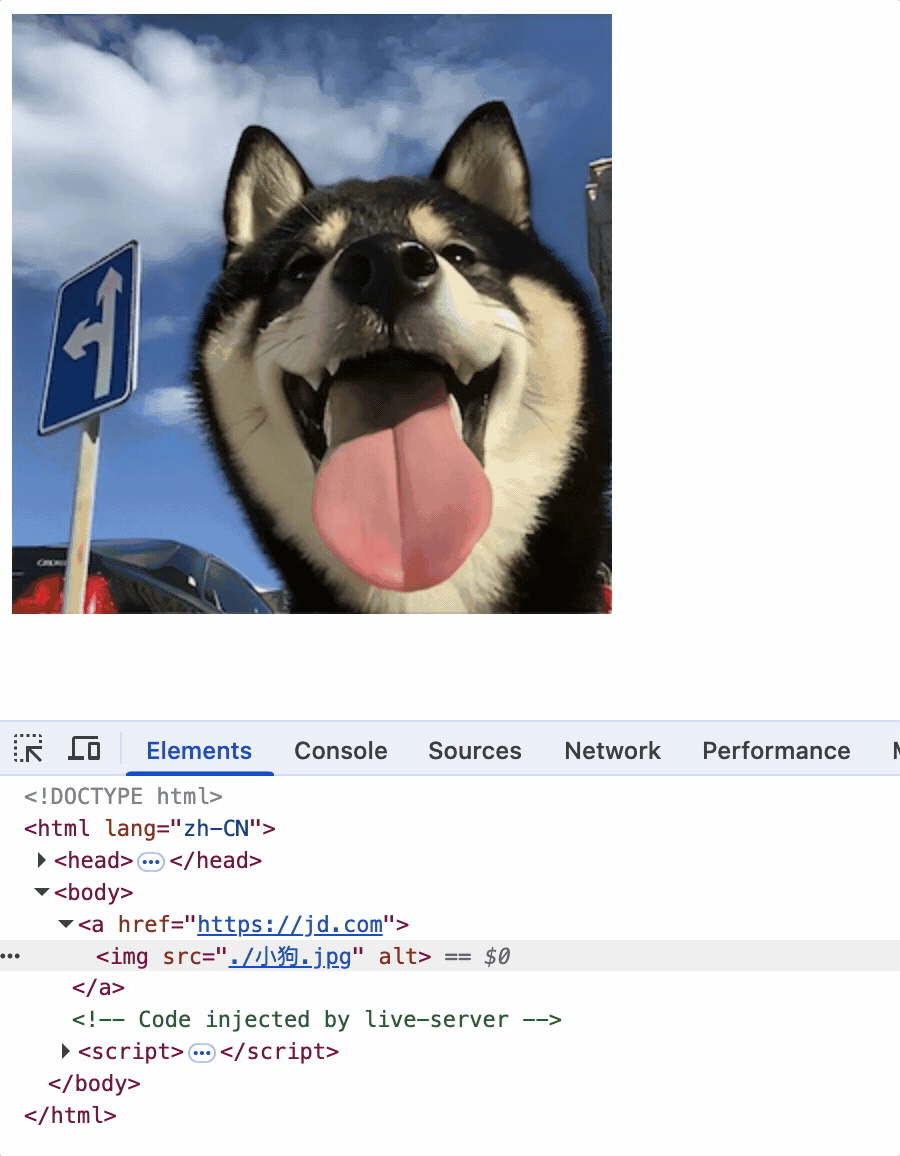Select the closing </a> tag line
The width and height of the screenshot is (900, 1156).
point(99,988)
